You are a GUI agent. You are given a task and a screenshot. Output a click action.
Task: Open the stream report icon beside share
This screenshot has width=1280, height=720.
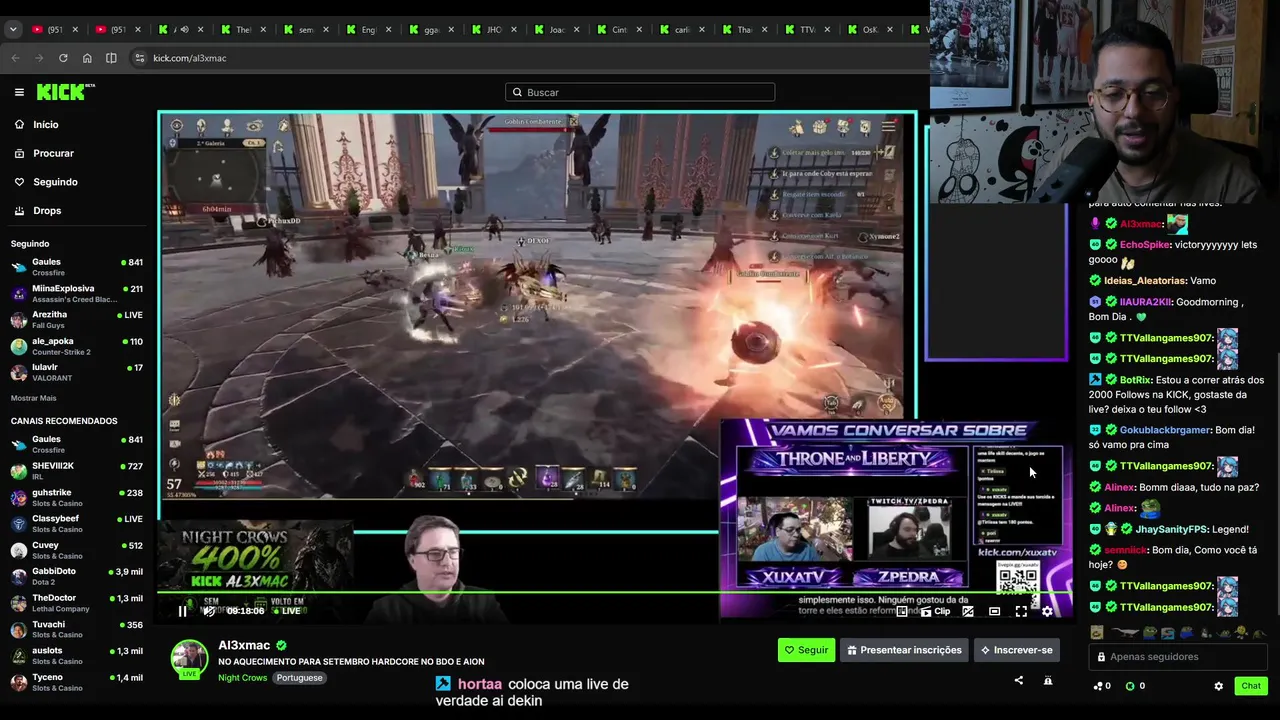point(1048,681)
